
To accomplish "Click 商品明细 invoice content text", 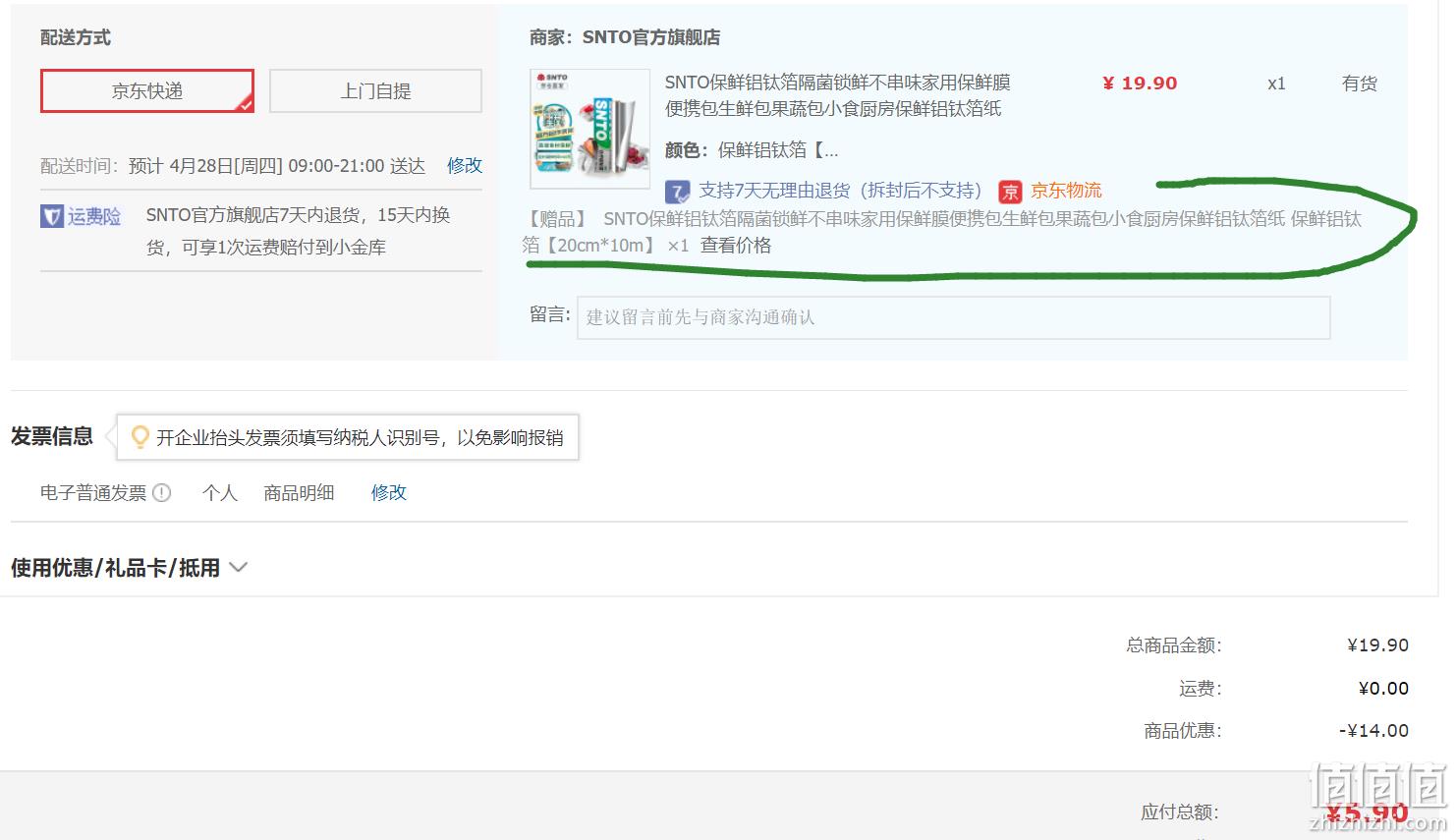I will point(299,493).
